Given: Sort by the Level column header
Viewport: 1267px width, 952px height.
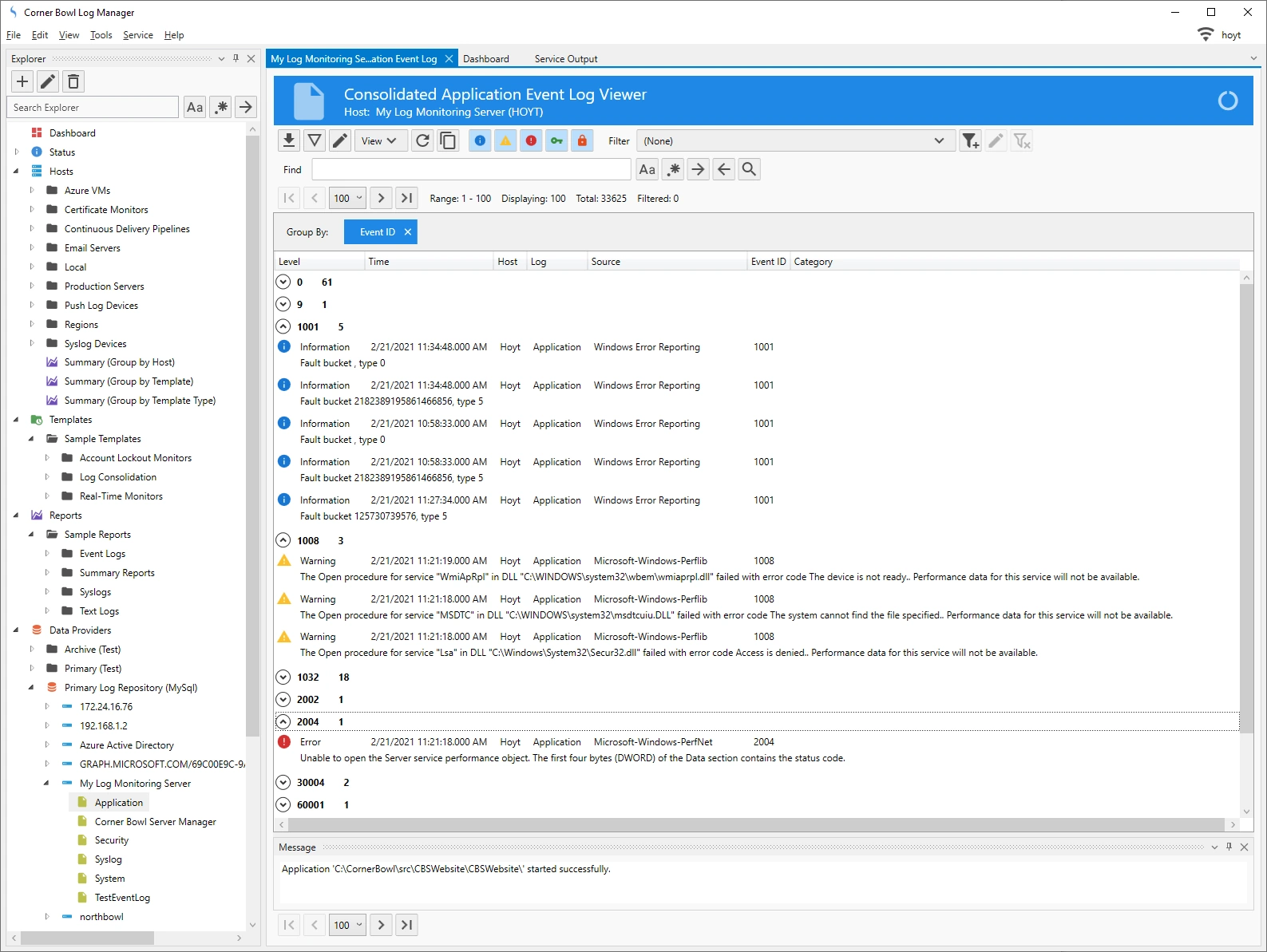Looking at the screenshot, I should tap(319, 261).
